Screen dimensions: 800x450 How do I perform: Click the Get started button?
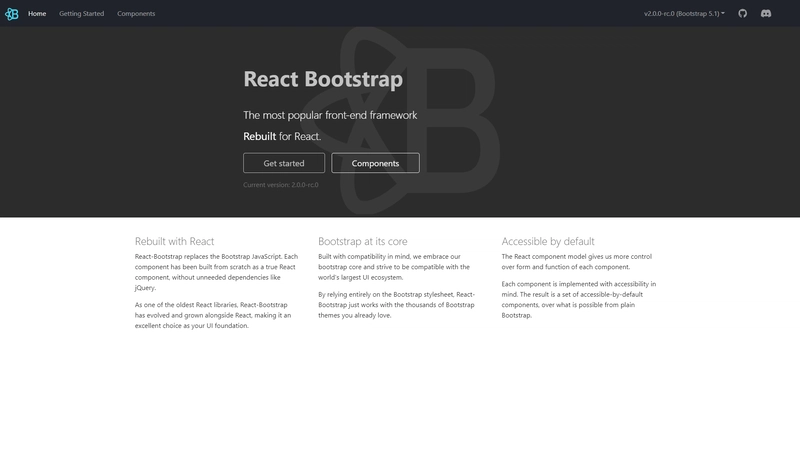pos(284,163)
